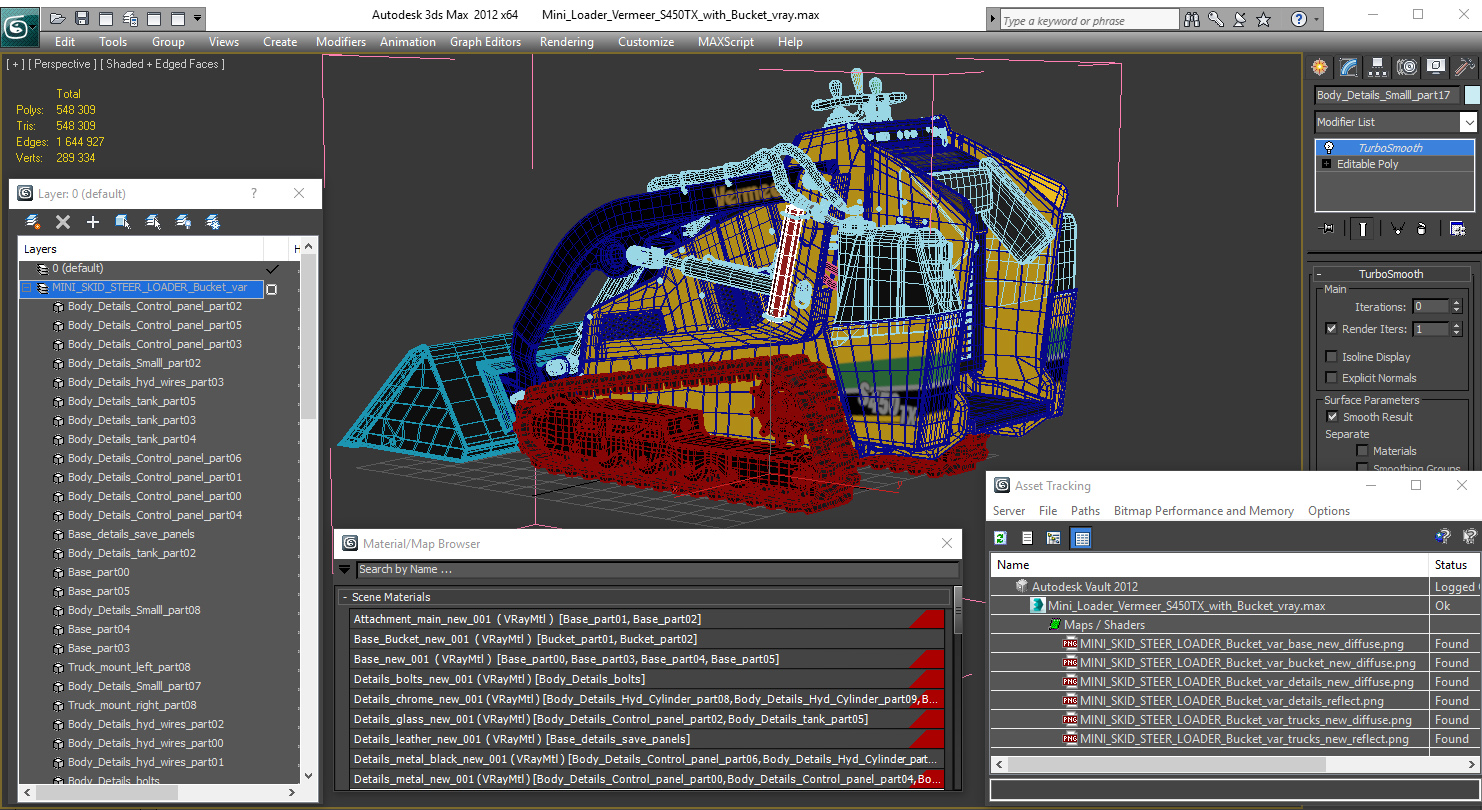The width and height of the screenshot is (1482, 810).
Task: Click the Layers column header
Action: [141, 249]
